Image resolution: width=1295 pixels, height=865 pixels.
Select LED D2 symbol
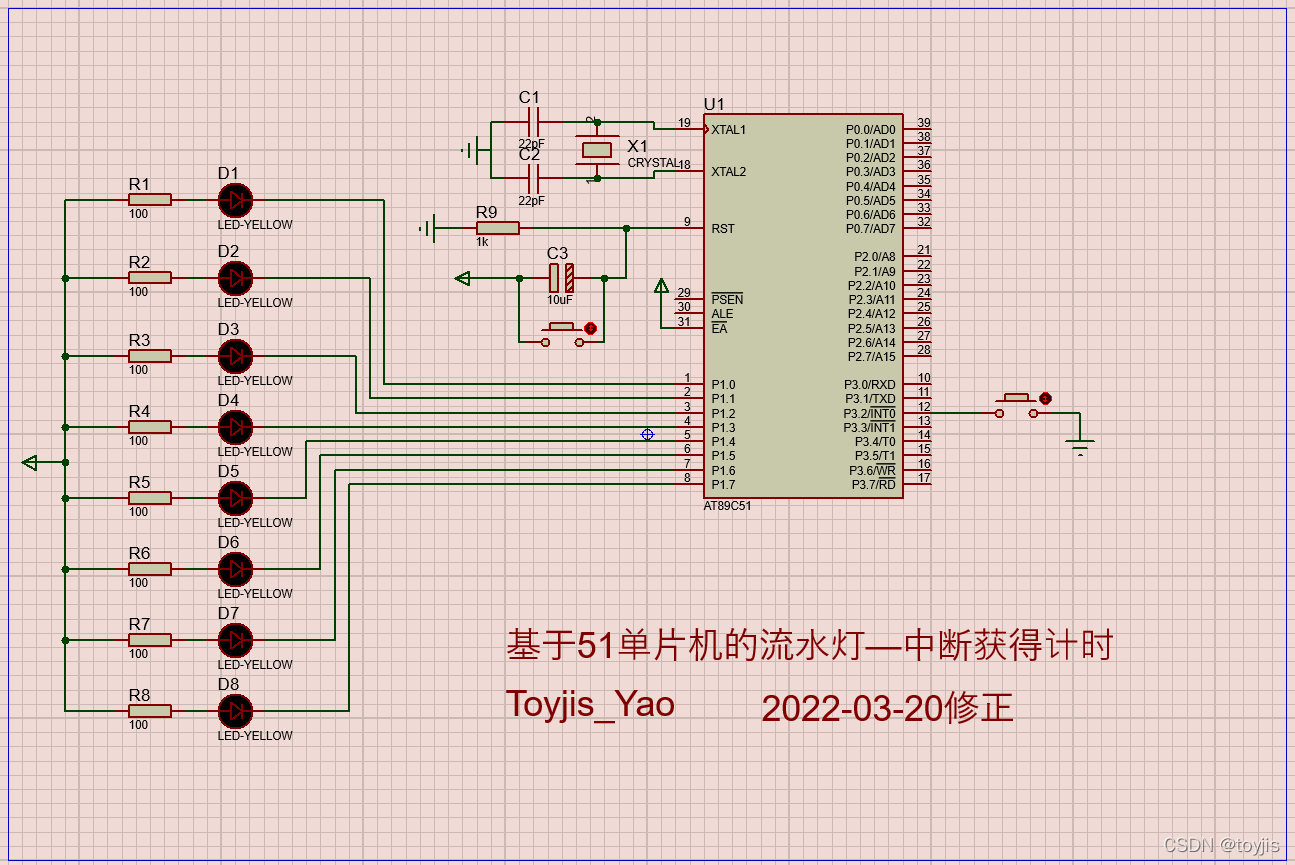pos(235,277)
